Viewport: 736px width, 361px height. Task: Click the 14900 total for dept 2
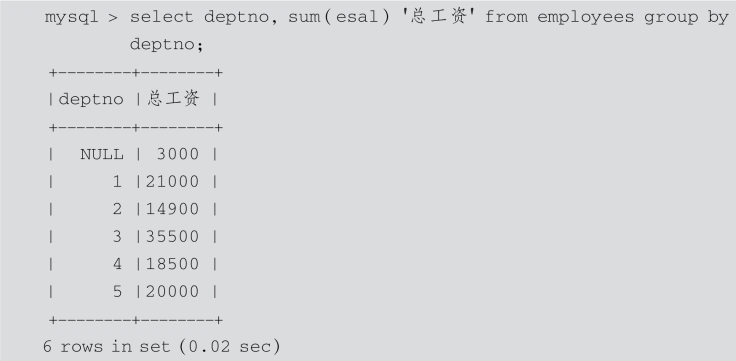coord(172,209)
